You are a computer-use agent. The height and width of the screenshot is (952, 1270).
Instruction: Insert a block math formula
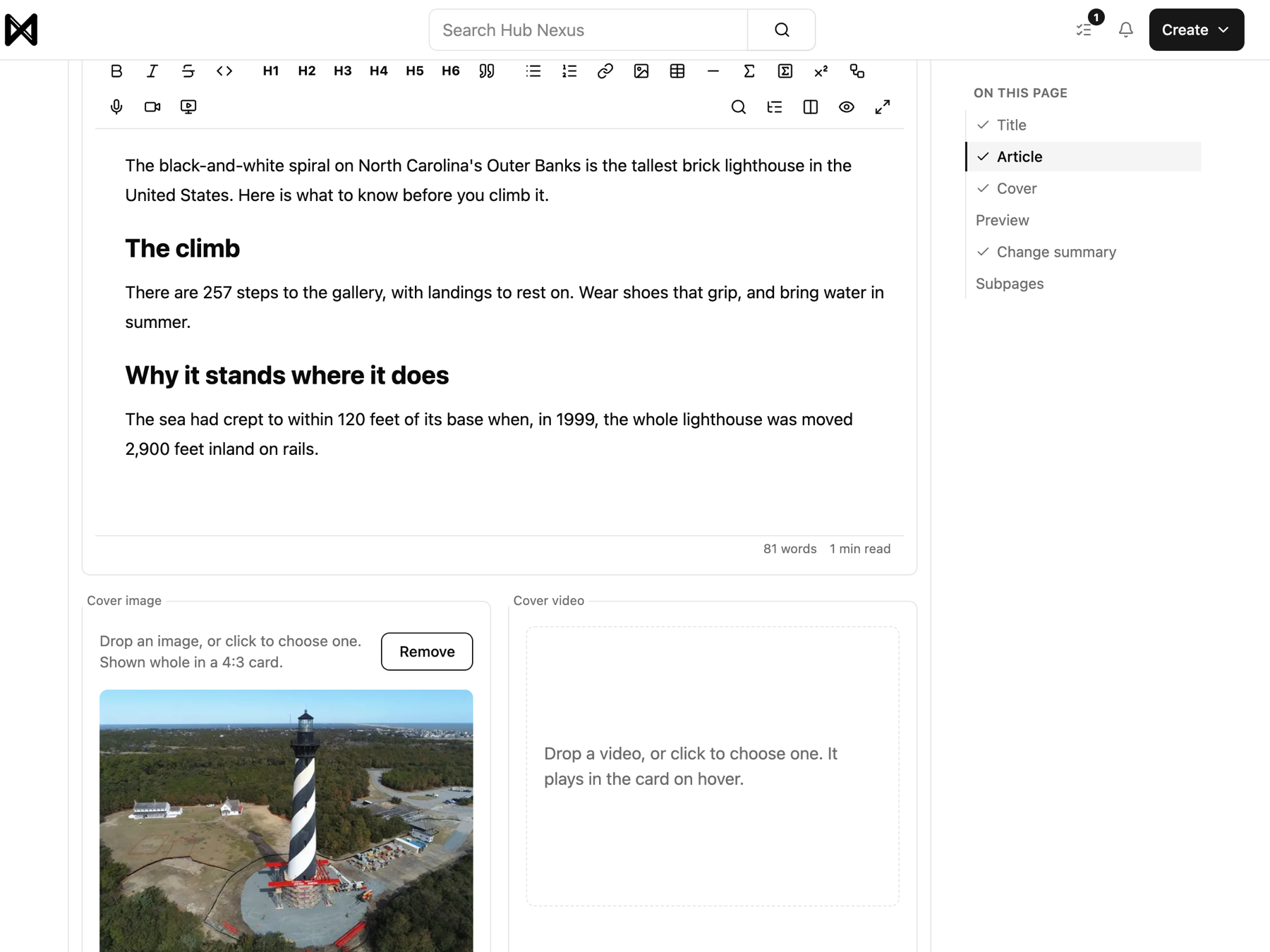[785, 71]
